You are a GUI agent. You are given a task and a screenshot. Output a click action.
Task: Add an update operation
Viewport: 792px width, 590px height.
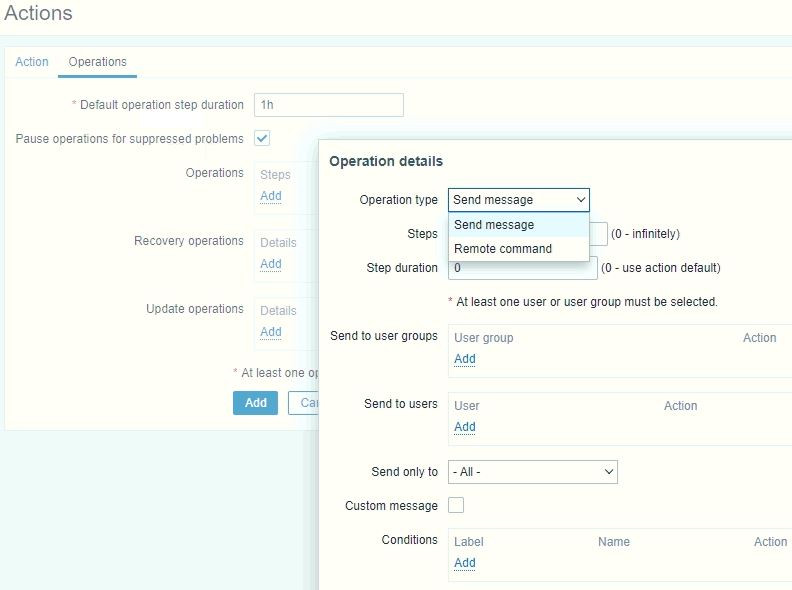(x=270, y=332)
